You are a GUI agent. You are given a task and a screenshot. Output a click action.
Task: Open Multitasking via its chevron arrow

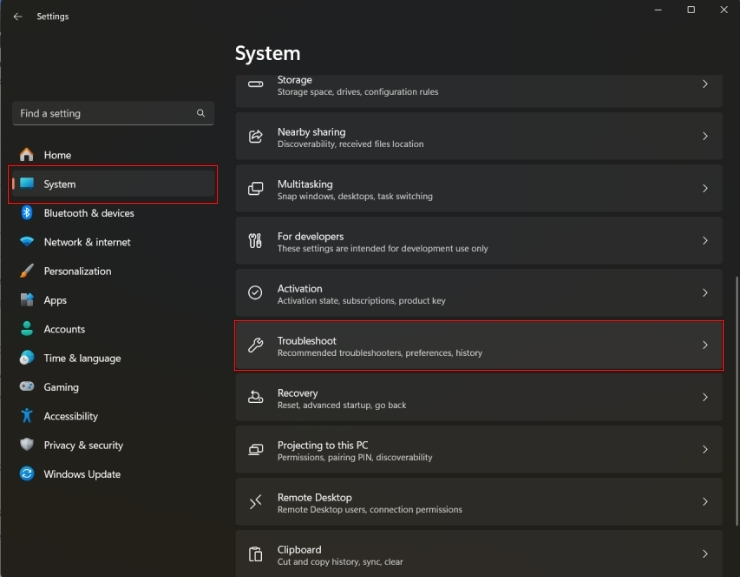(705, 189)
